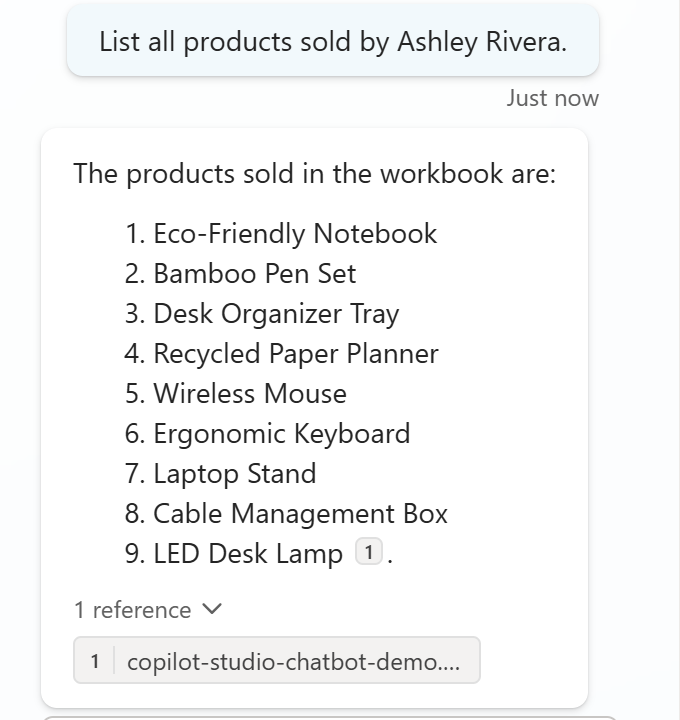Click the LED Desk Lamp text
Screen dimensions: 680x720
(x=248, y=554)
